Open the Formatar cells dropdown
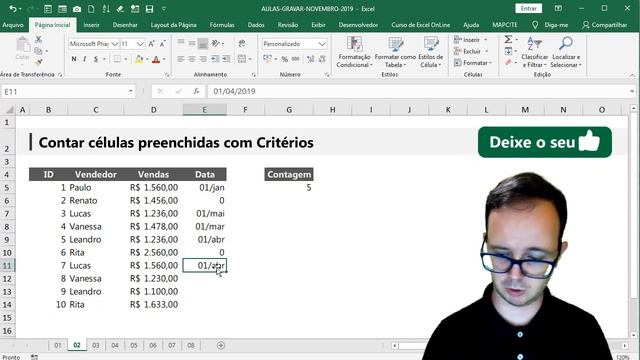640x360 pixels. coord(473,63)
